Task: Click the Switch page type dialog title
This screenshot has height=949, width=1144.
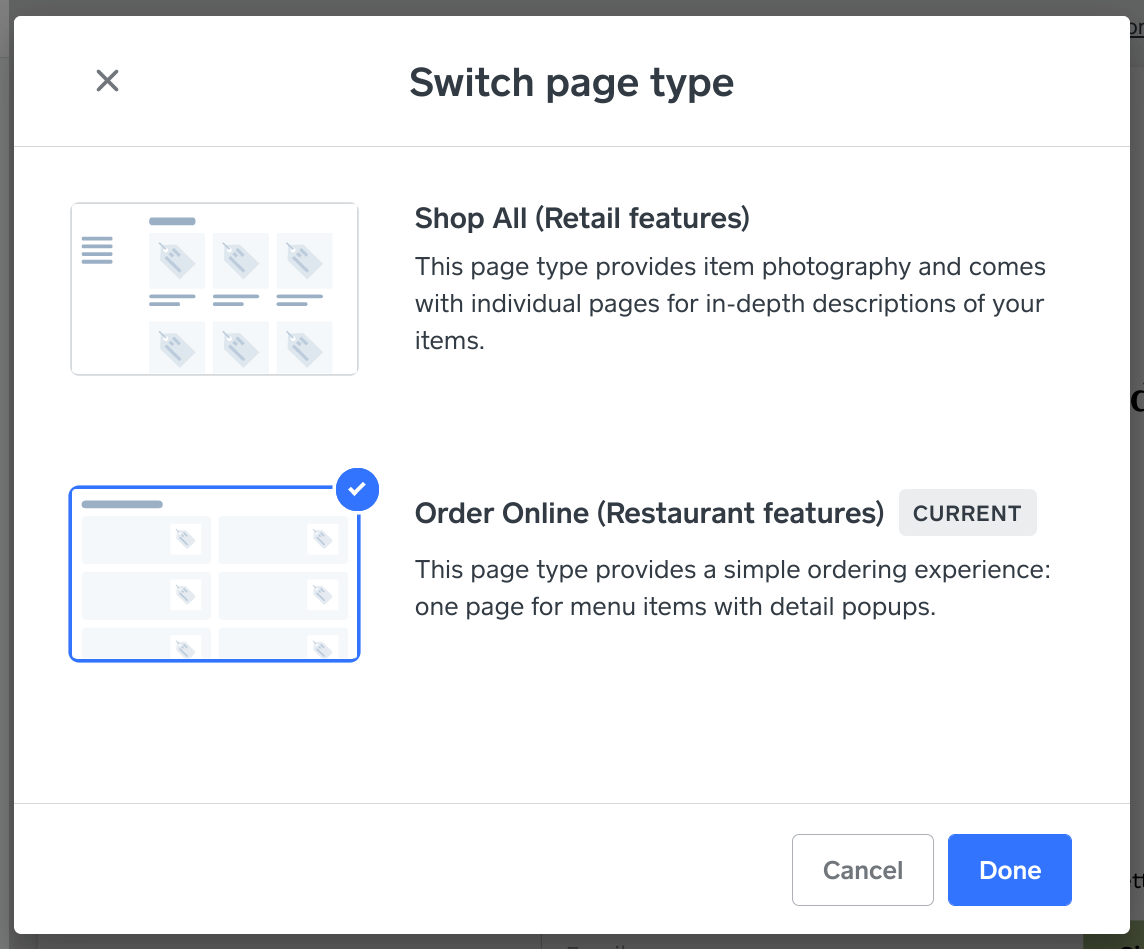Action: (x=571, y=82)
